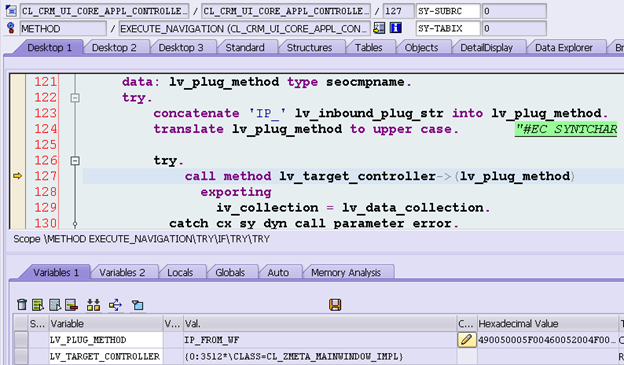The image size is (624, 365).
Task: Select the LV_PLUG_METHOD variable name cell
Action: [x=106, y=340]
